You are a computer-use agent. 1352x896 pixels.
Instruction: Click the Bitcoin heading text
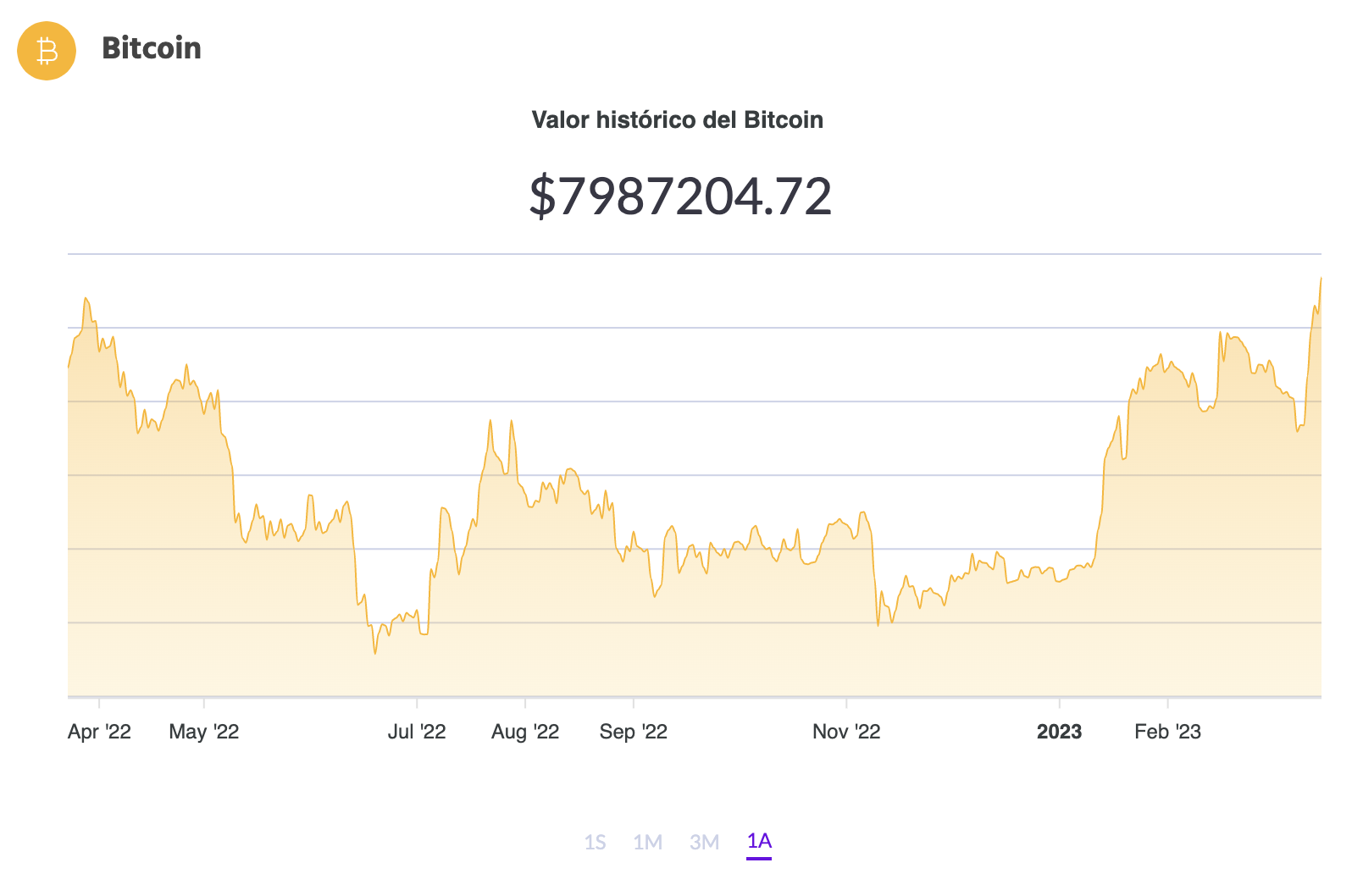coord(152,48)
